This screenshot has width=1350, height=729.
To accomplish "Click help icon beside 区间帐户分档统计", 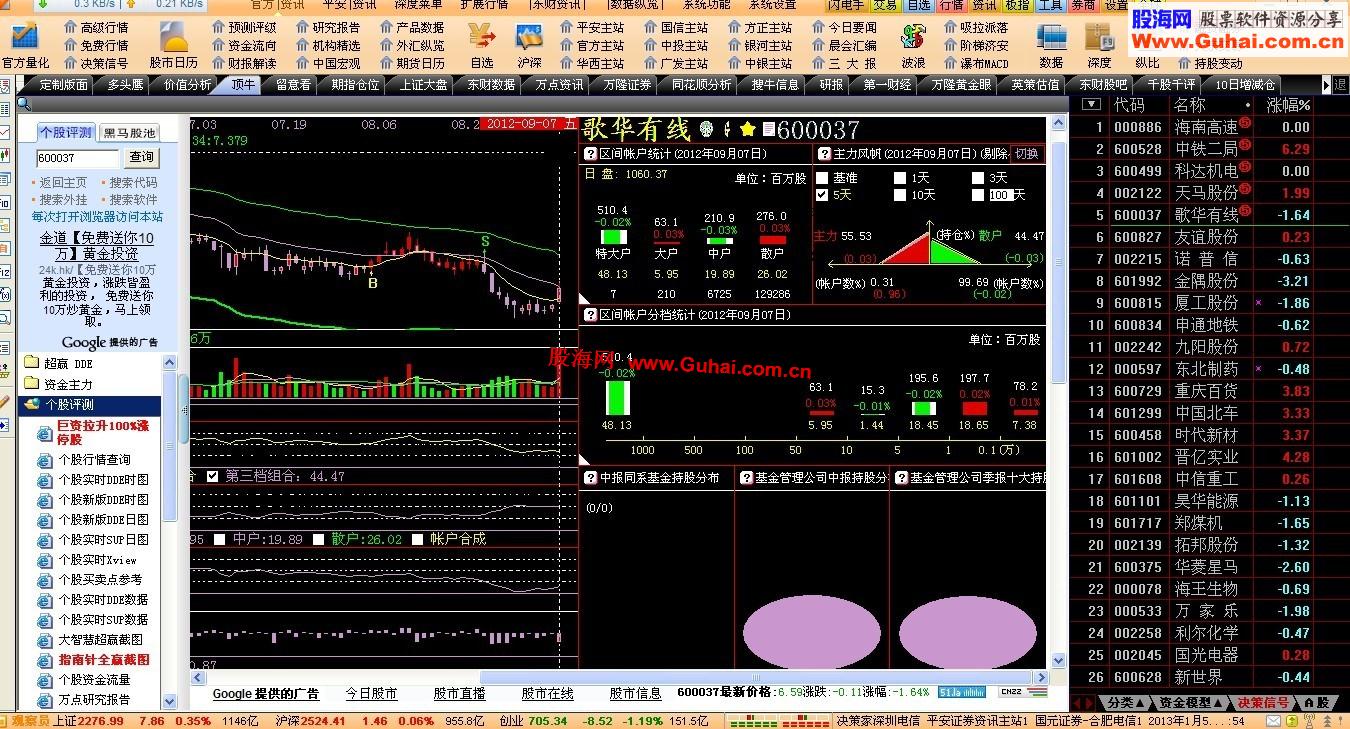I will [590, 315].
